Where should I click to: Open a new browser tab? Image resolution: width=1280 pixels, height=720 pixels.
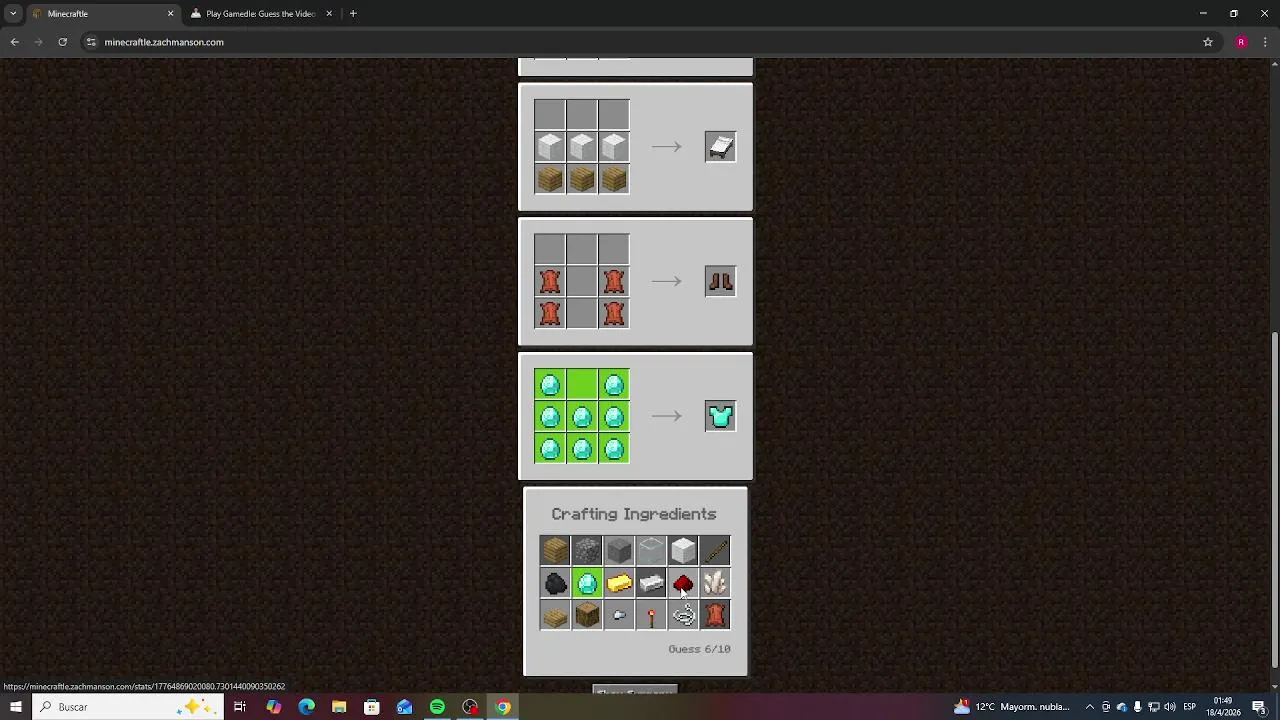click(x=353, y=14)
